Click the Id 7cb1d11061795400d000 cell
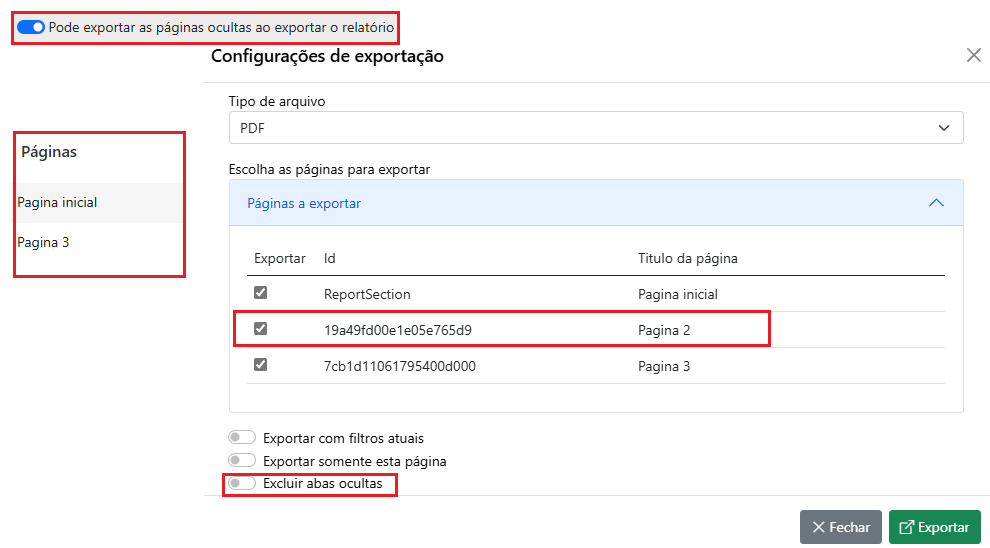 pos(399,366)
